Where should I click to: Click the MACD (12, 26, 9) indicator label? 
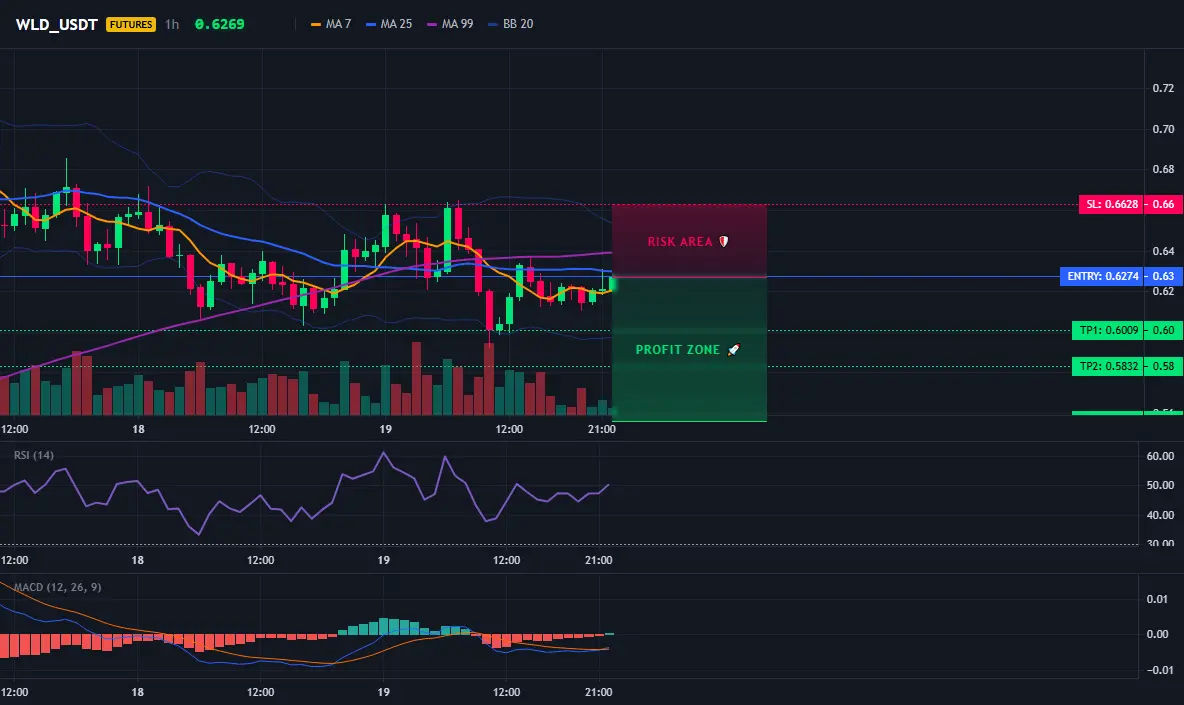coord(57,587)
